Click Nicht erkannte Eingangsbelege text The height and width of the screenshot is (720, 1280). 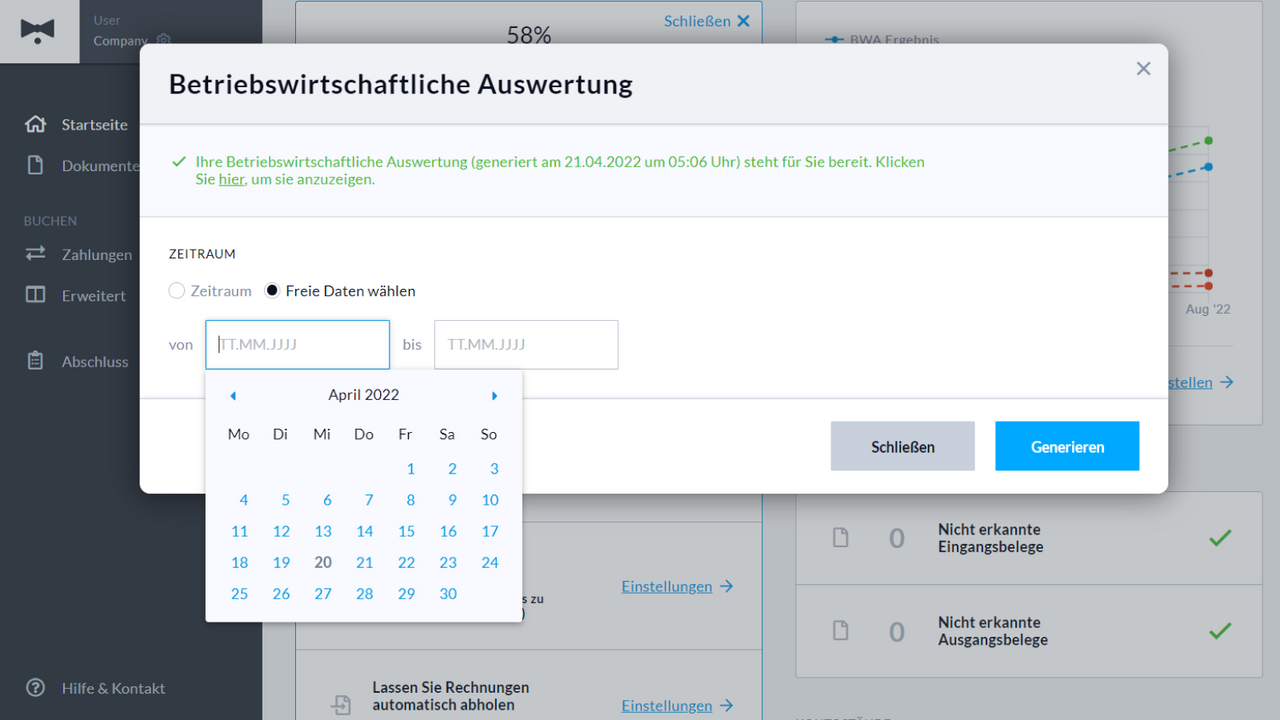[990, 538]
